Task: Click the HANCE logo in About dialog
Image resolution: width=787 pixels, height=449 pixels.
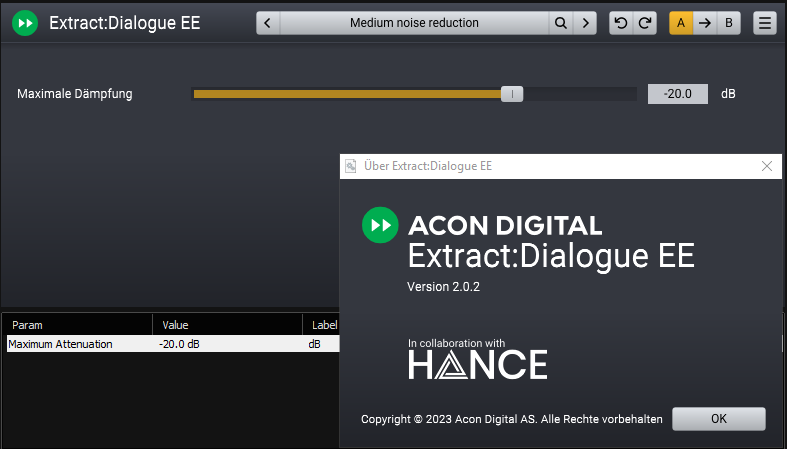Action: (478, 365)
